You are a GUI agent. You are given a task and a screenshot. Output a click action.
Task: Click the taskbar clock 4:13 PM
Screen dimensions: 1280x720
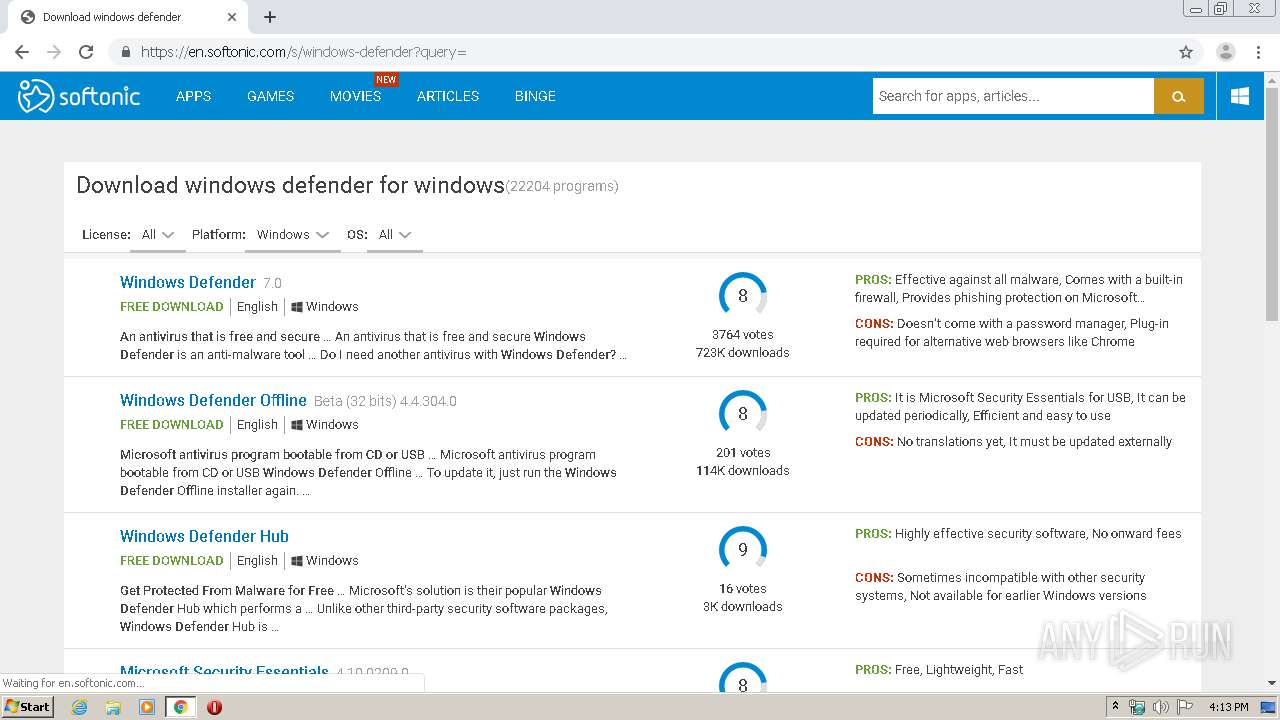click(x=1228, y=707)
